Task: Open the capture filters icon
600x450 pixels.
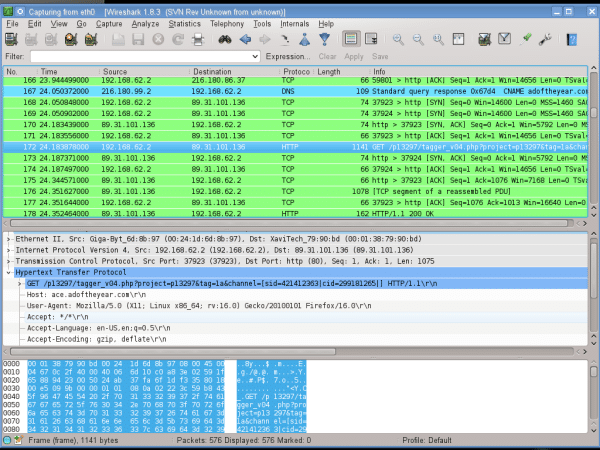Action: pos(484,39)
